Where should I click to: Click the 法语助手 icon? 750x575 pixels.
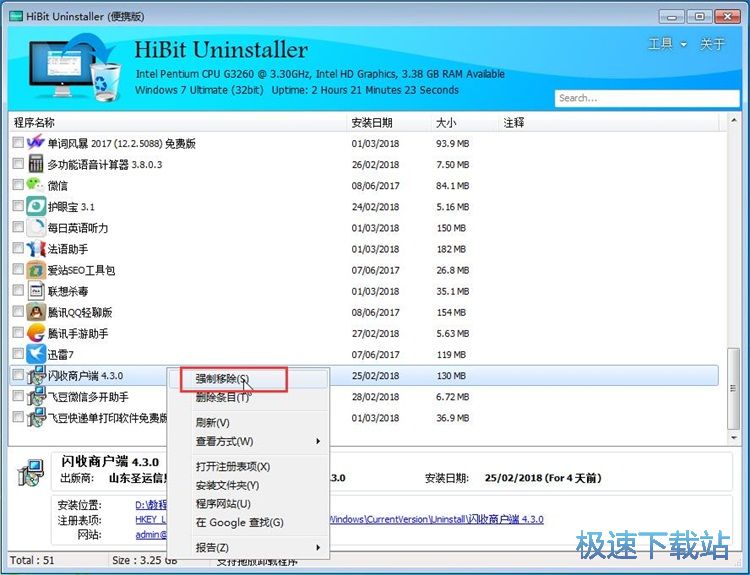pos(36,249)
